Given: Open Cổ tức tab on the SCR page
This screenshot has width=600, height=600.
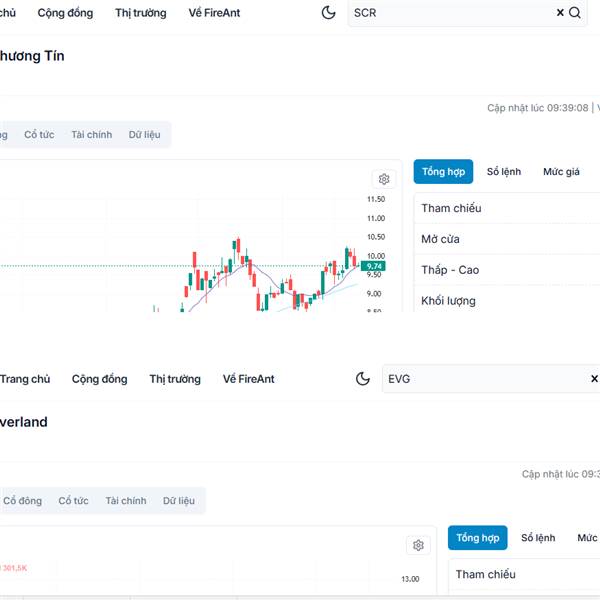Looking at the screenshot, I should (x=39, y=135).
